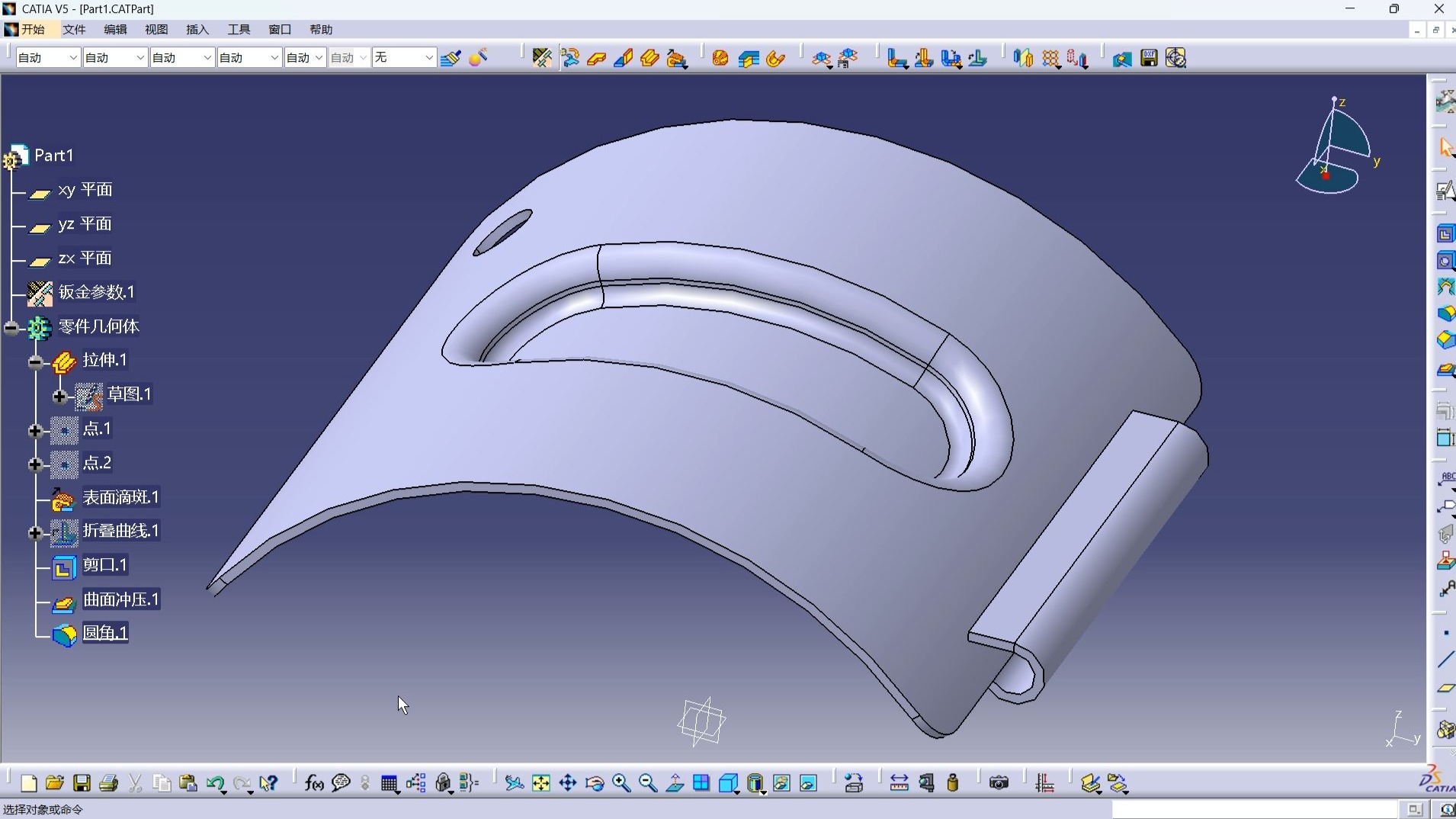Select the Part1 root node
Screen dimensions: 1456x819
[53, 156]
